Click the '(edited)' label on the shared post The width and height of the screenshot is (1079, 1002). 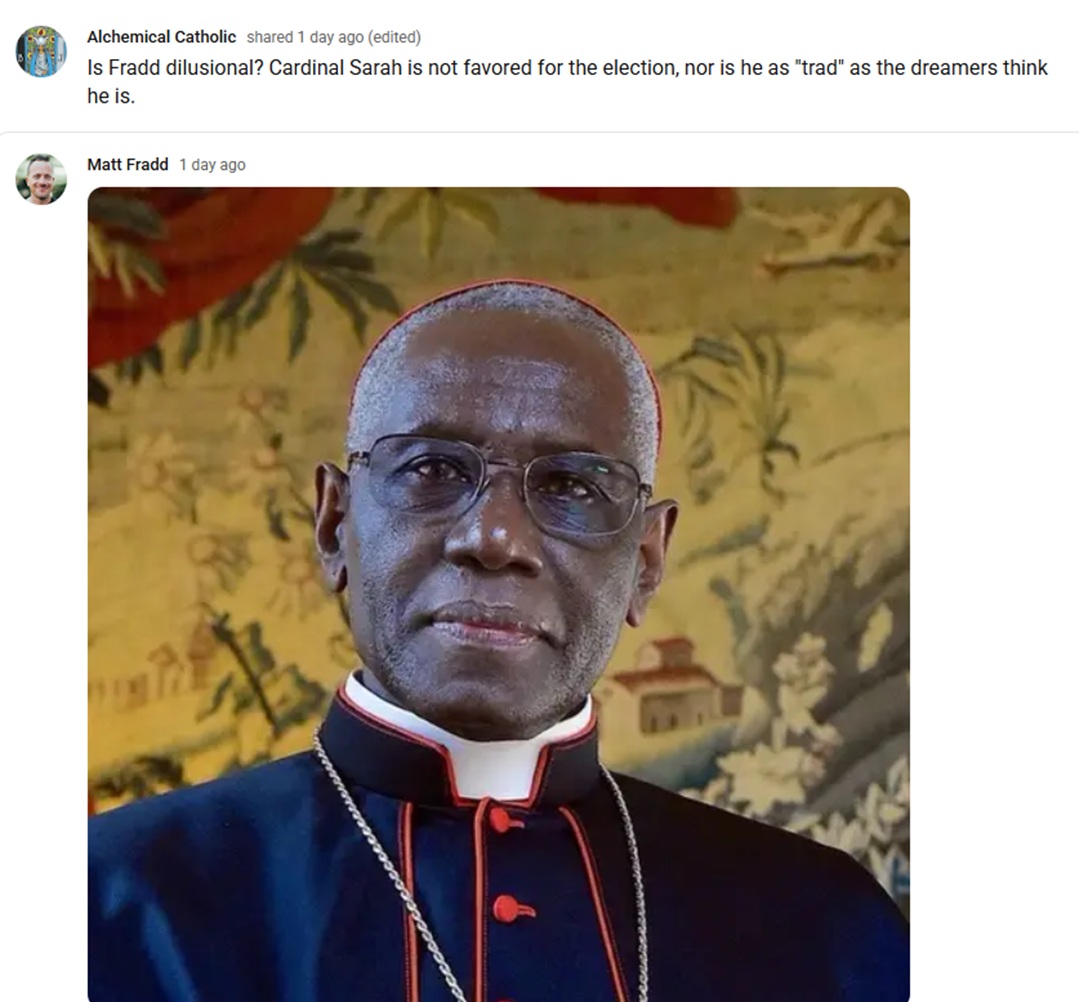click(394, 37)
